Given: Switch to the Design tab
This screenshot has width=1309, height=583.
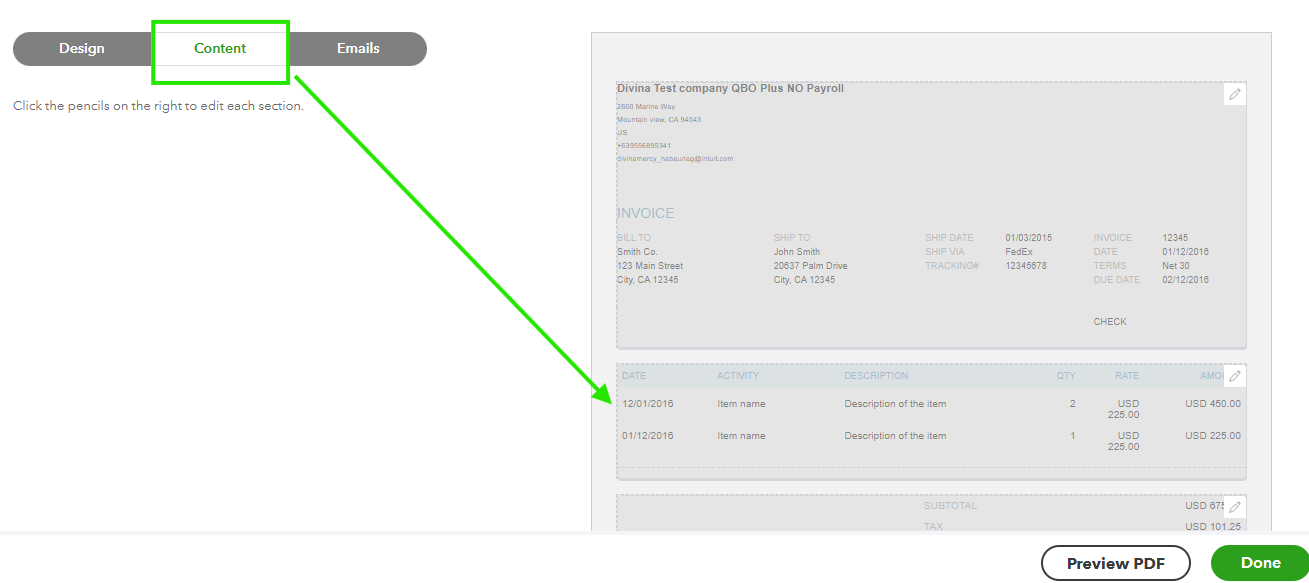Looking at the screenshot, I should (81, 47).
